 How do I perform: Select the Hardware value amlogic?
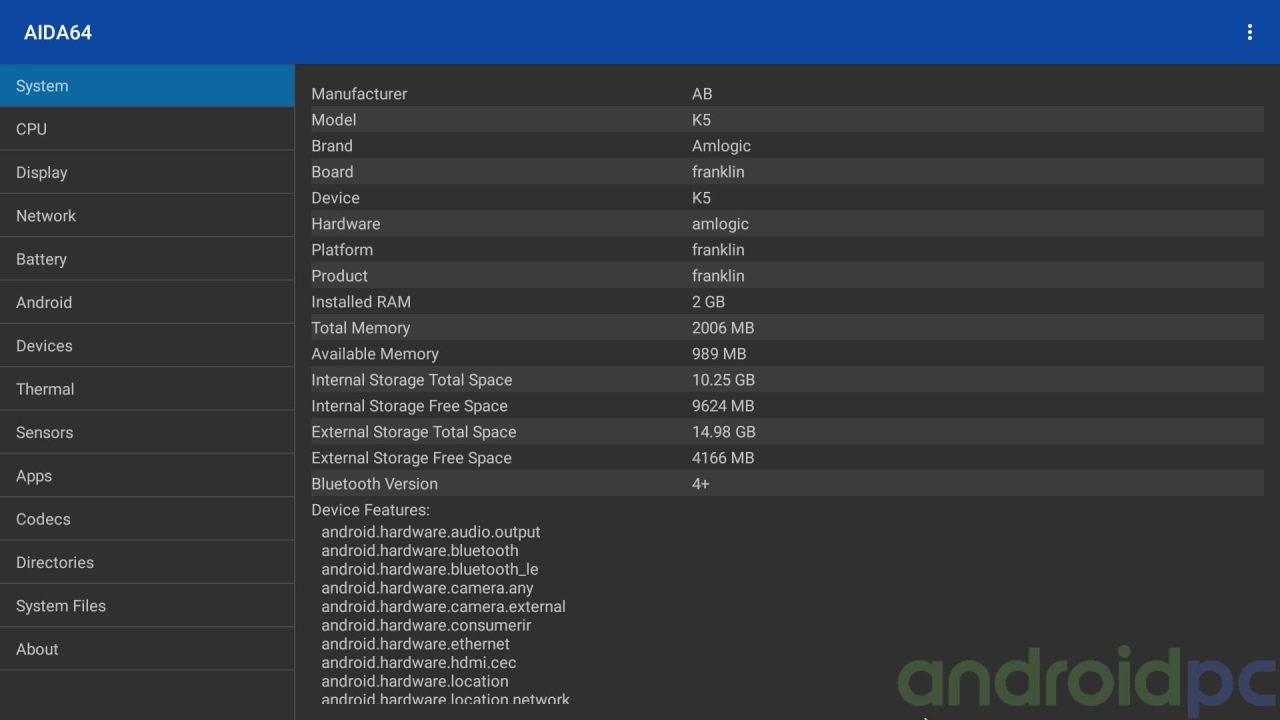(x=720, y=224)
